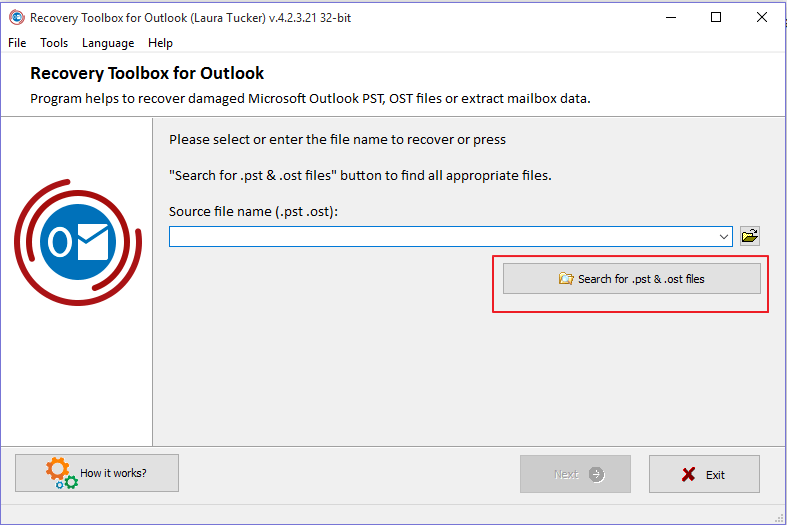This screenshot has width=787, height=525.
Task: Open the Help menu
Action: 160,43
